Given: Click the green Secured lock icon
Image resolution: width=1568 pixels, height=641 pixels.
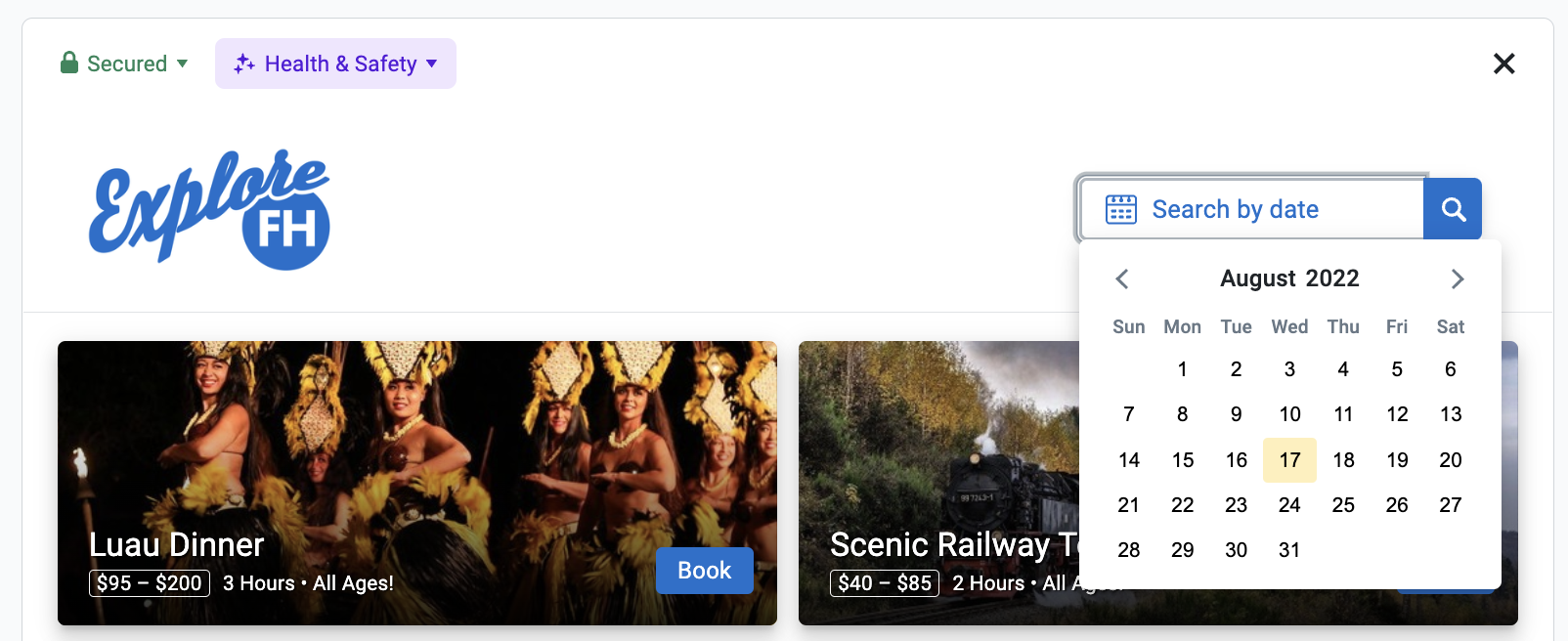Looking at the screenshot, I should (69, 64).
